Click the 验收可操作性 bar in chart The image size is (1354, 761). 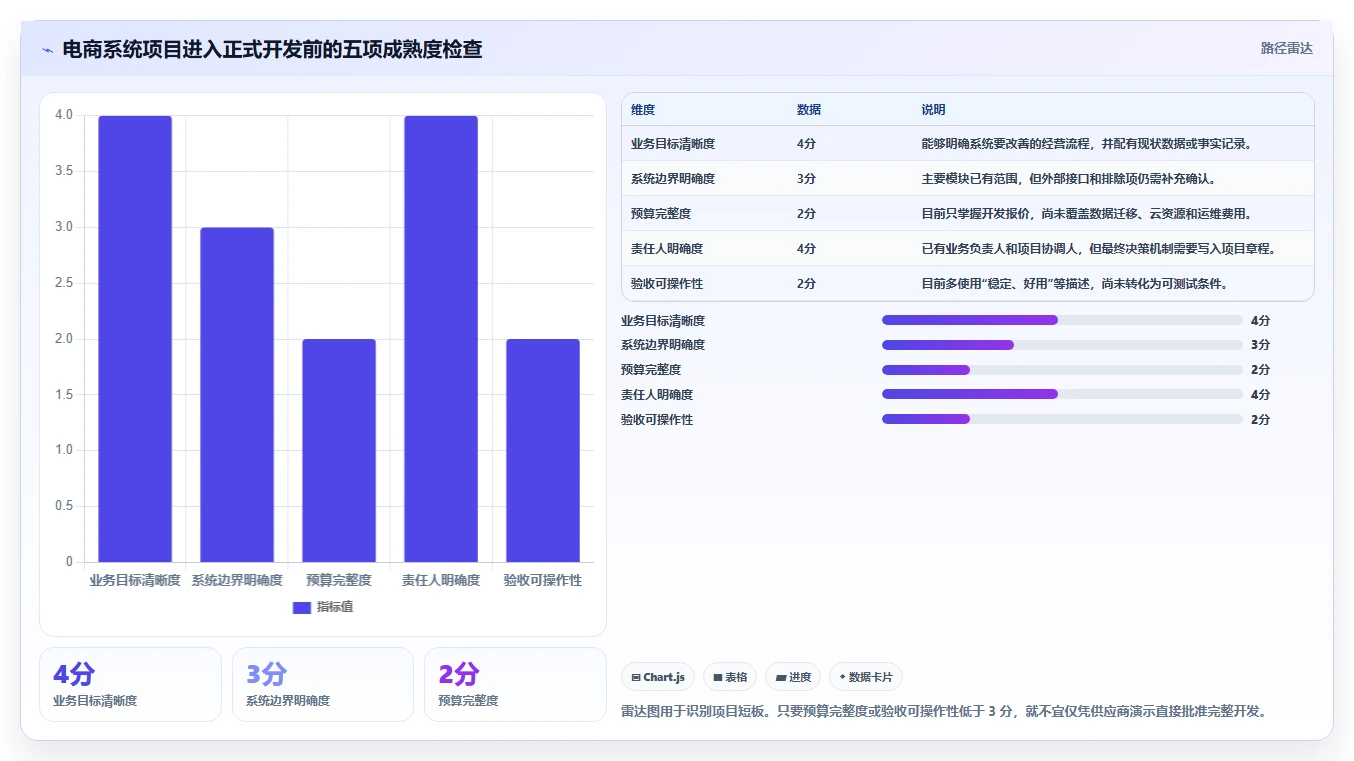543,451
